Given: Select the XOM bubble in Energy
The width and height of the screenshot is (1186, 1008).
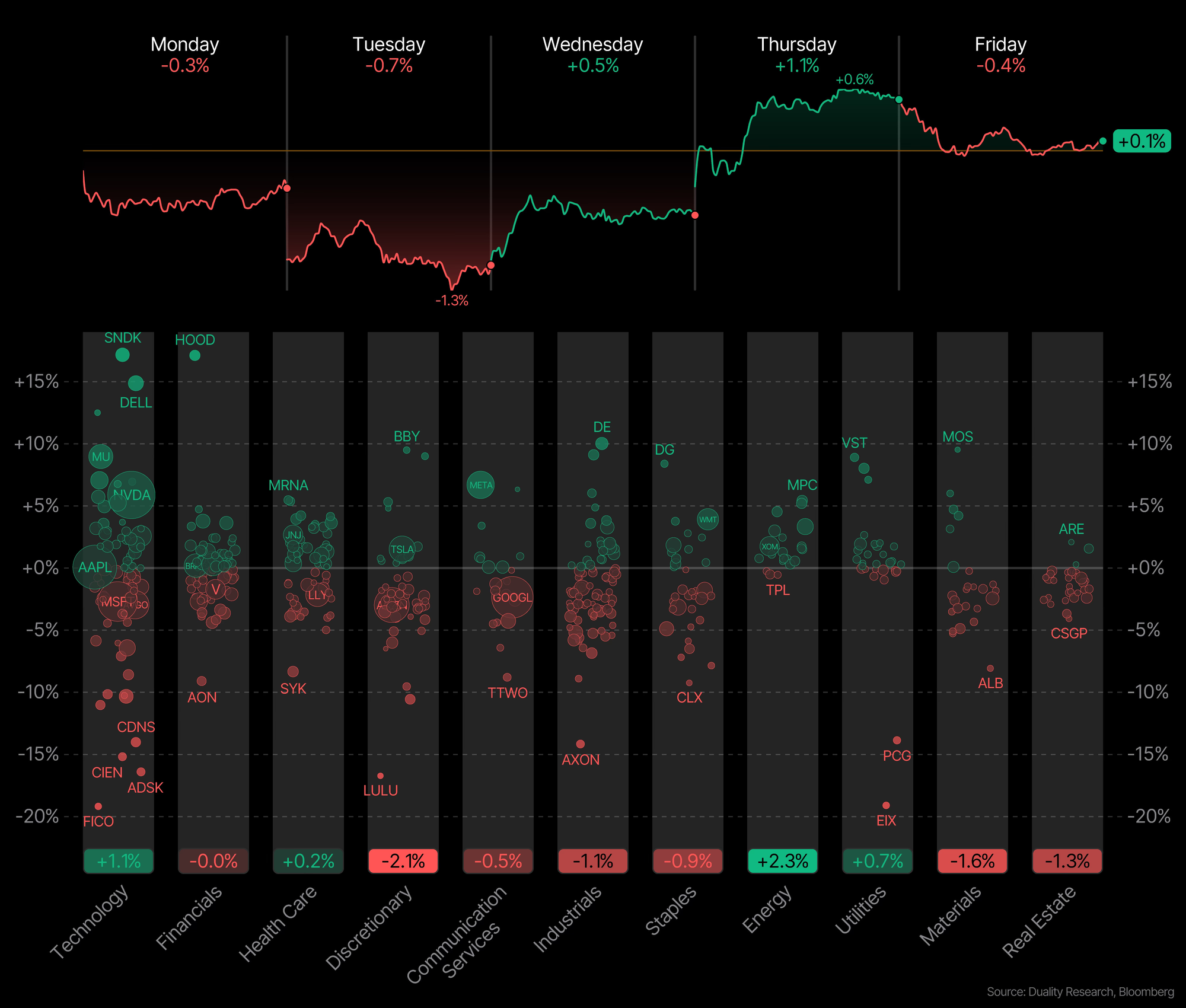Looking at the screenshot, I should tap(770, 547).
